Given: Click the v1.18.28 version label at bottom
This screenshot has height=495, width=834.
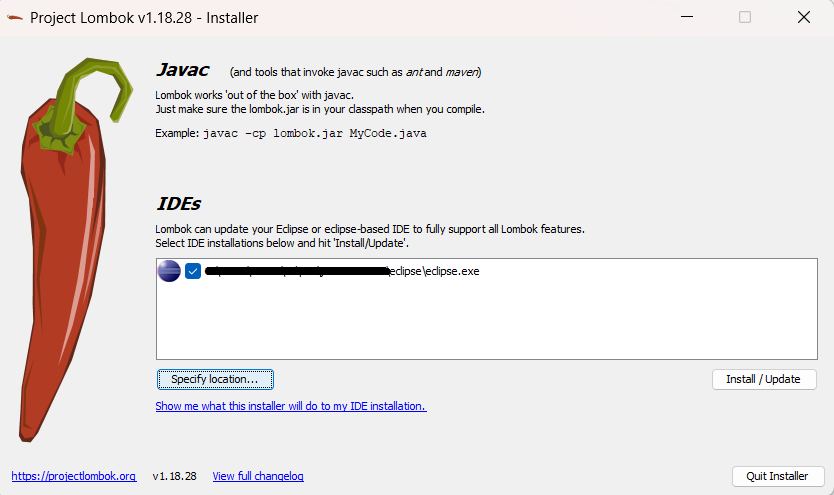Looking at the screenshot, I should coord(174,476).
